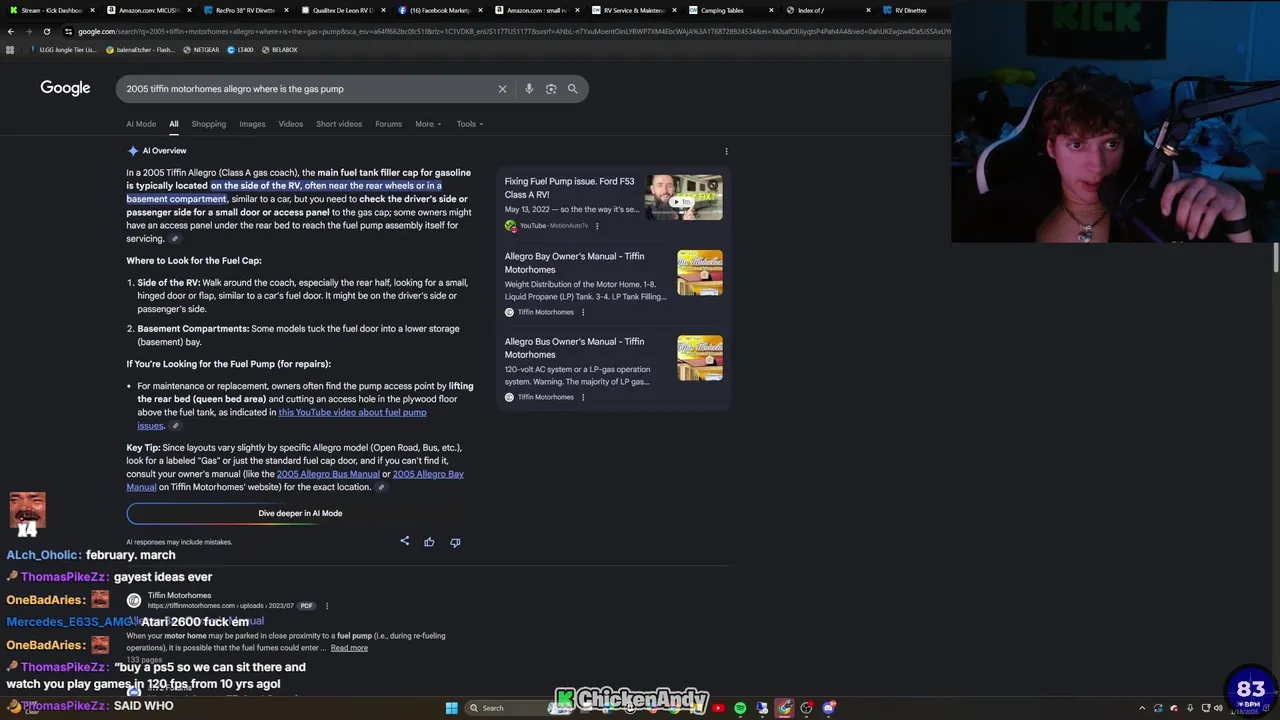Open the More search filters dropdown
Image resolution: width=1280 pixels, height=720 pixels.
(428, 124)
